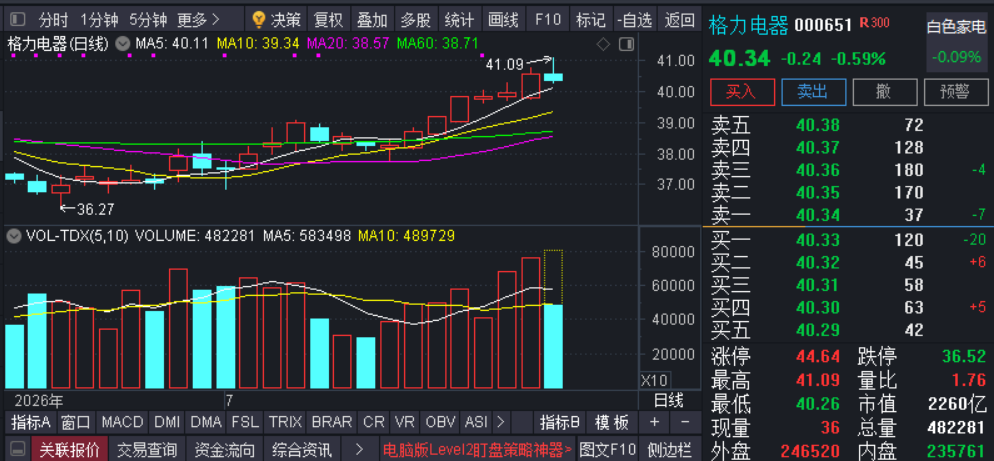Open the 综合资讯 tab
Image resolution: width=994 pixels, height=461 pixels.
coord(302,450)
